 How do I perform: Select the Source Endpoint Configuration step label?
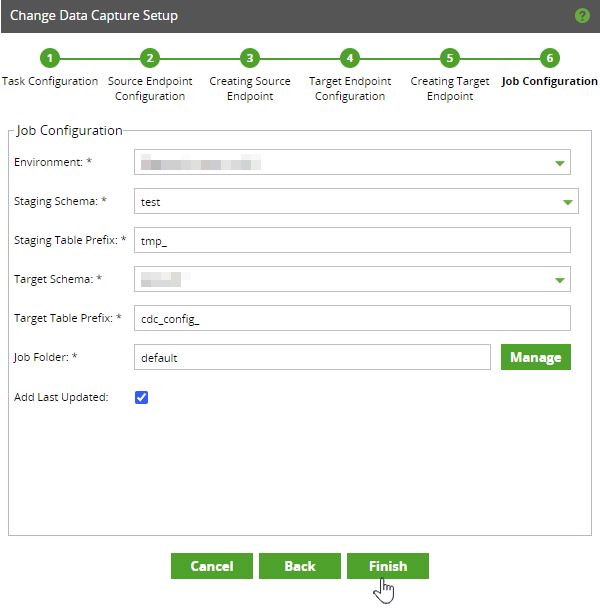click(x=150, y=88)
